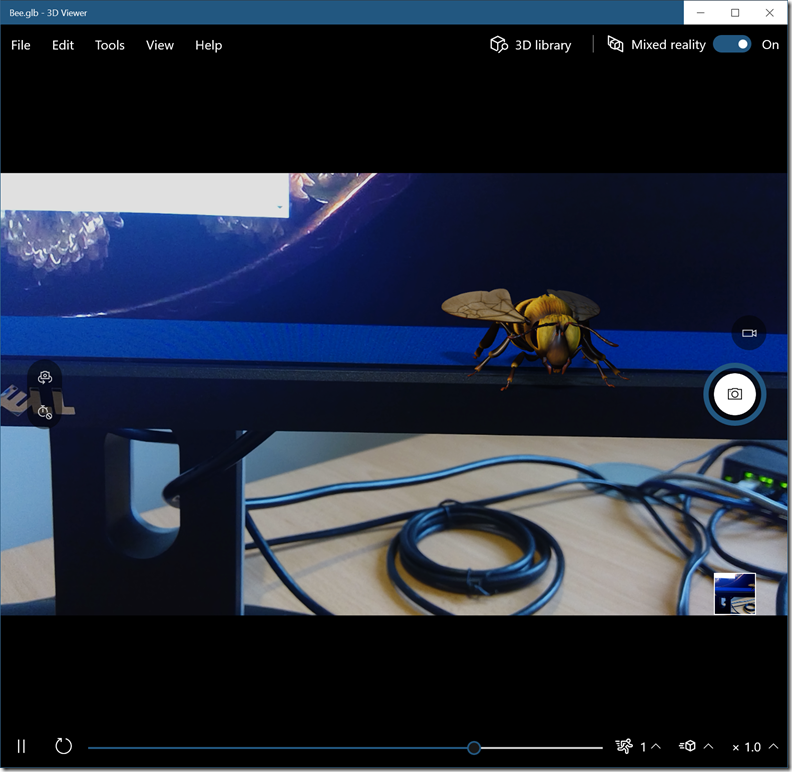The image size is (792, 772).
Task: Click the Mixed reality label
Action: pos(668,44)
